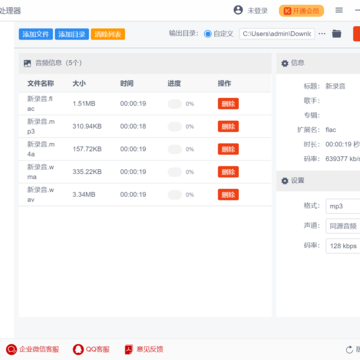Click 清除列表 button
The width and height of the screenshot is (360, 360).
(108, 34)
